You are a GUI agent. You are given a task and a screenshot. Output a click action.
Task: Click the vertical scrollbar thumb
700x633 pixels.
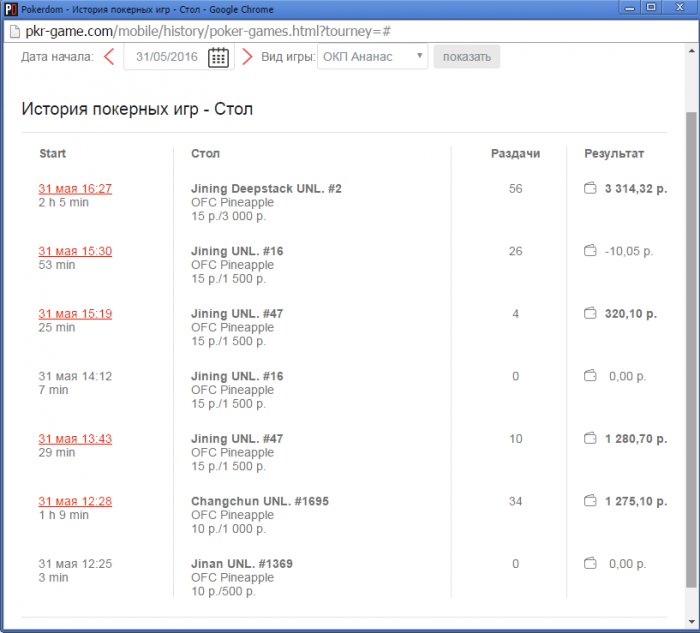tap(691, 350)
